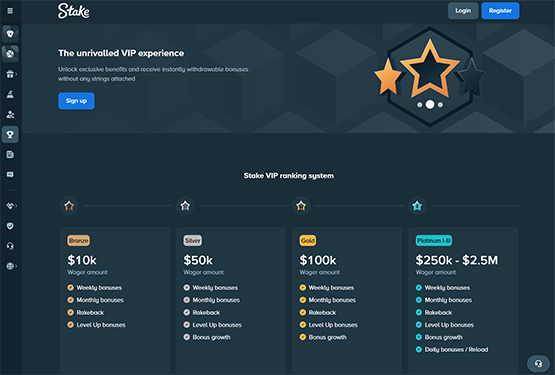The image size is (555, 375).
Task: Open the responsible gambling shield icon
Action: [x=10, y=226]
